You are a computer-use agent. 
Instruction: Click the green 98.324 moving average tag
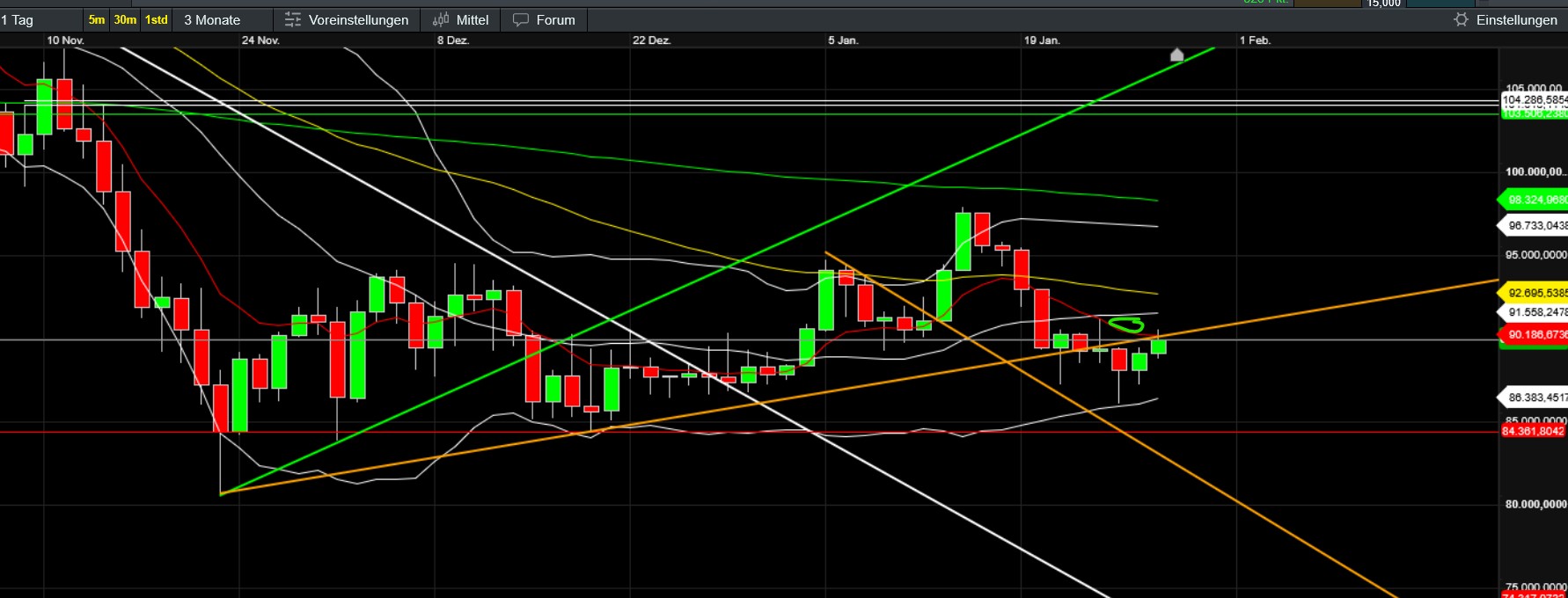coord(1535,200)
